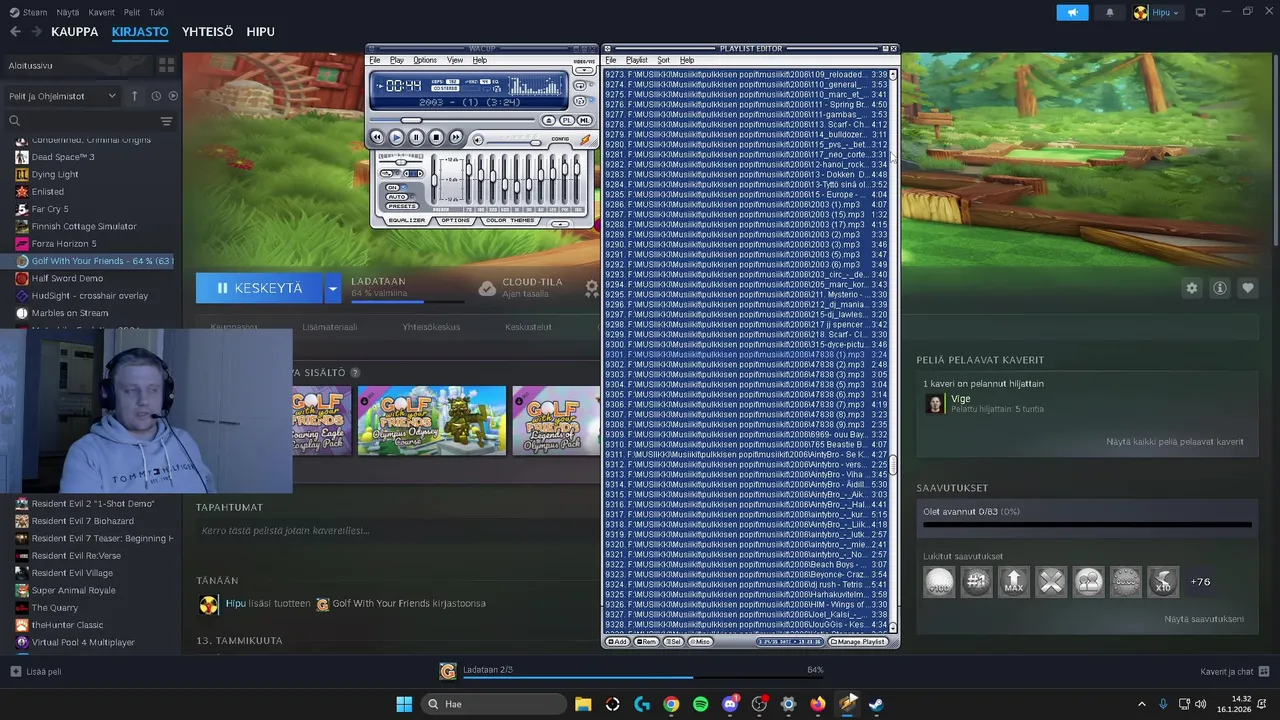The height and width of the screenshot is (720, 1280).
Task: Click Sel button in playlist editor
Action: 674,642
